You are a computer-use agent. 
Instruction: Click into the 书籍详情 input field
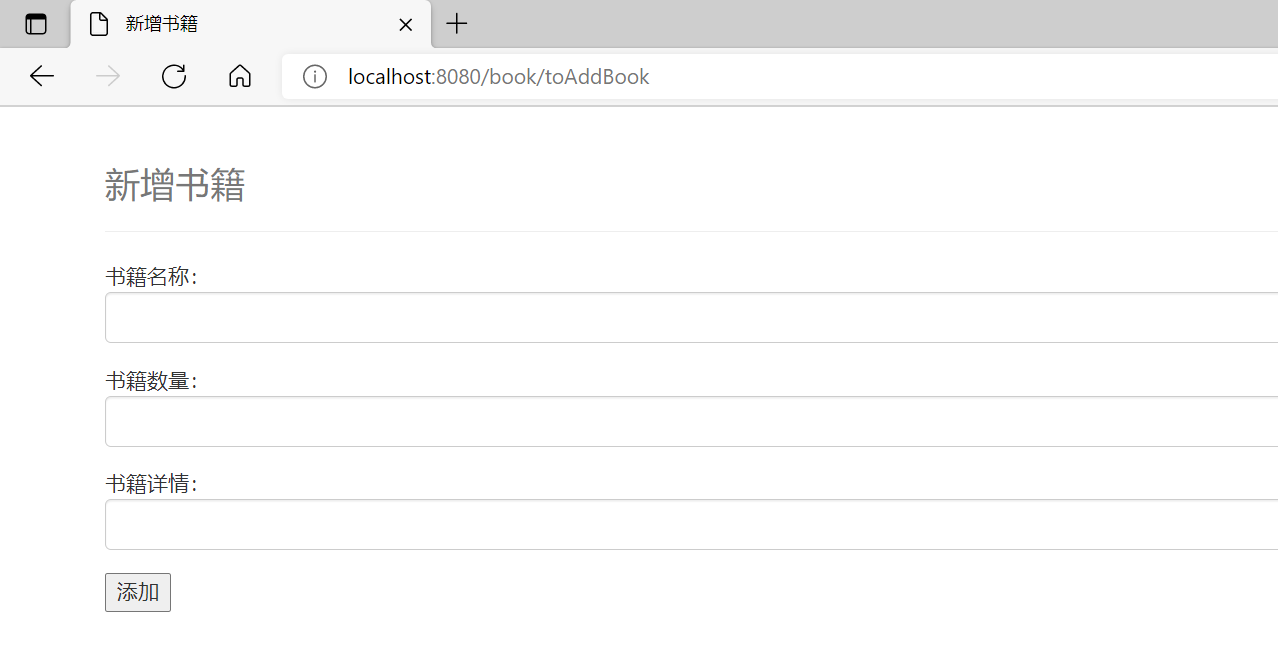[692, 525]
